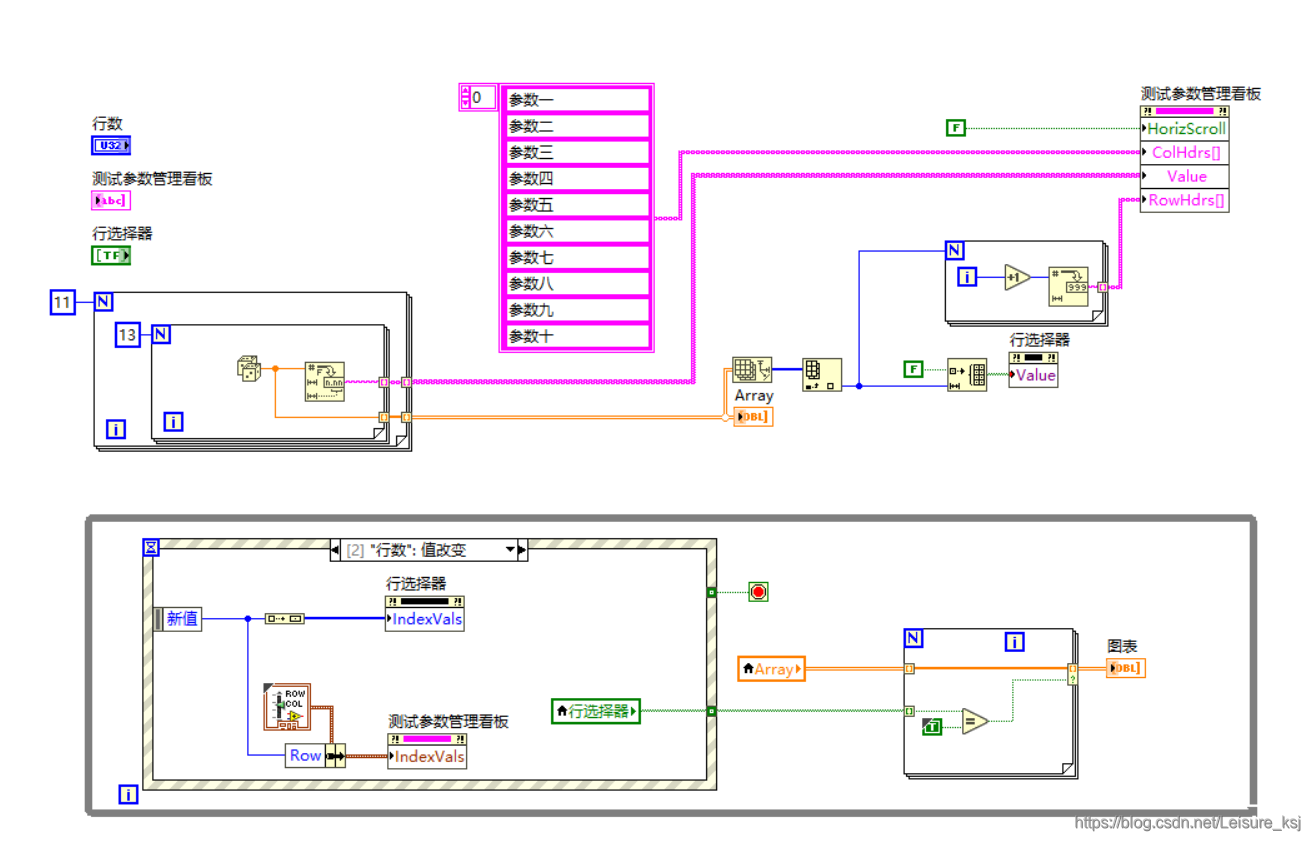Select the Array local variable
The width and height of the screenshot is (1310, 841).
772,668
